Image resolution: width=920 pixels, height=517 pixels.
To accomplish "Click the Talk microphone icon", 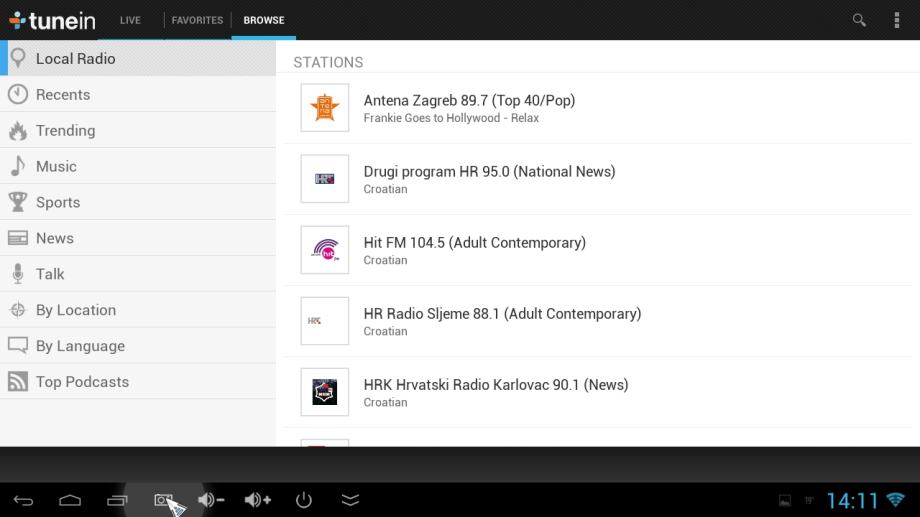I will pos(18,273).
